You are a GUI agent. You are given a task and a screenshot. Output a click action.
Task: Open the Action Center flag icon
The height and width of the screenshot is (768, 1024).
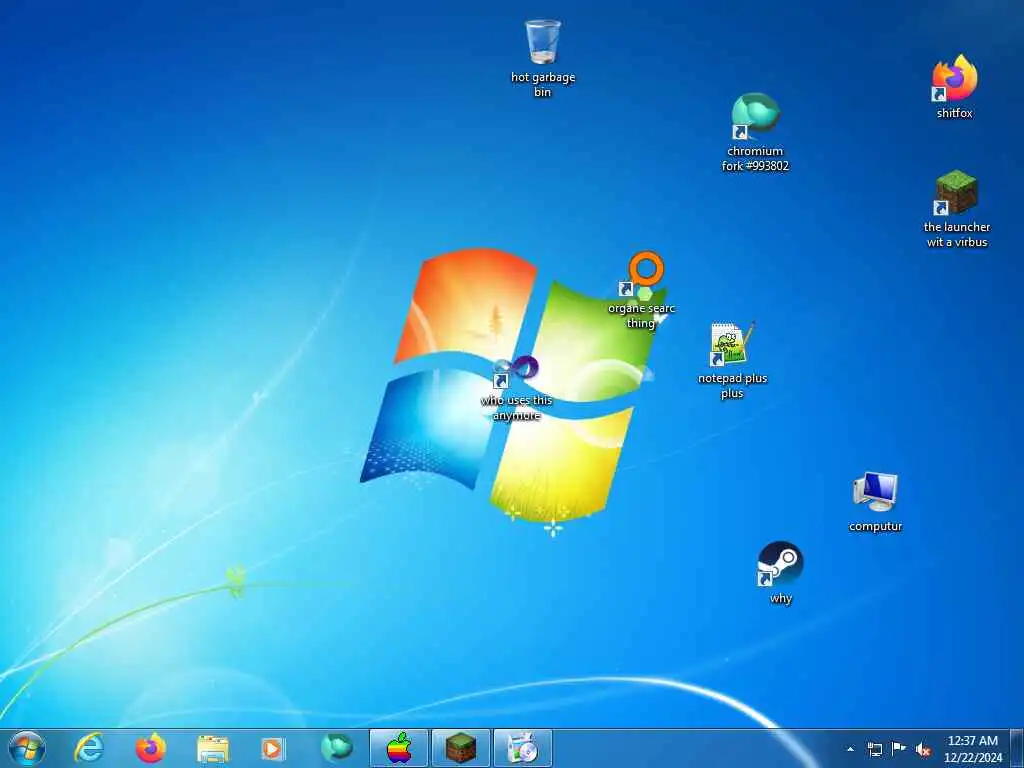899,748
